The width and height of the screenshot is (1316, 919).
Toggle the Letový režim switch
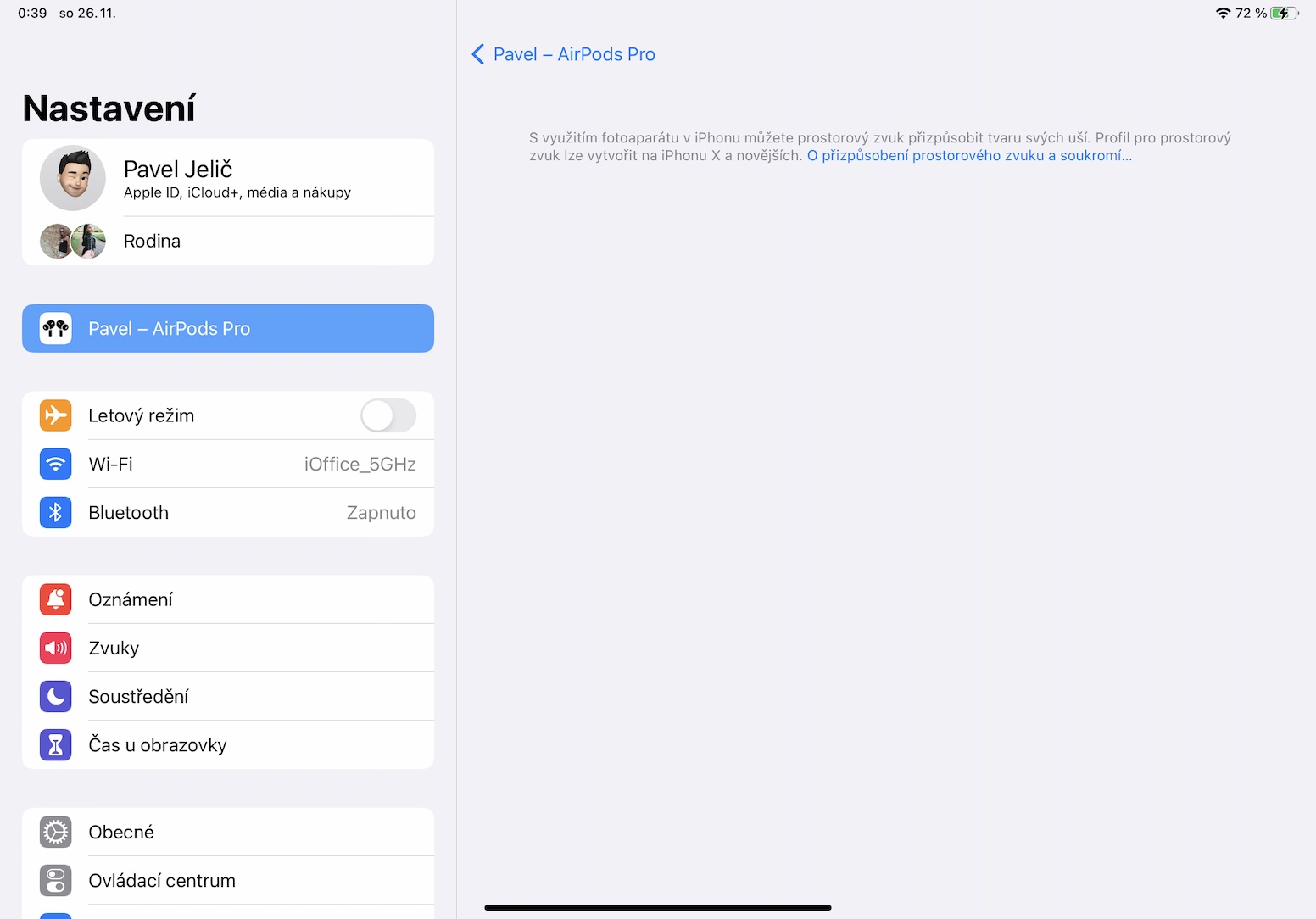(388, 415)
